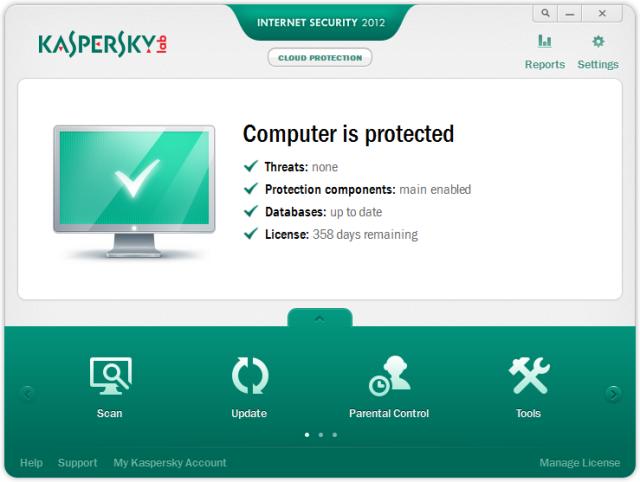
Task: Click Manage License link
Action: tap(580, 462)
